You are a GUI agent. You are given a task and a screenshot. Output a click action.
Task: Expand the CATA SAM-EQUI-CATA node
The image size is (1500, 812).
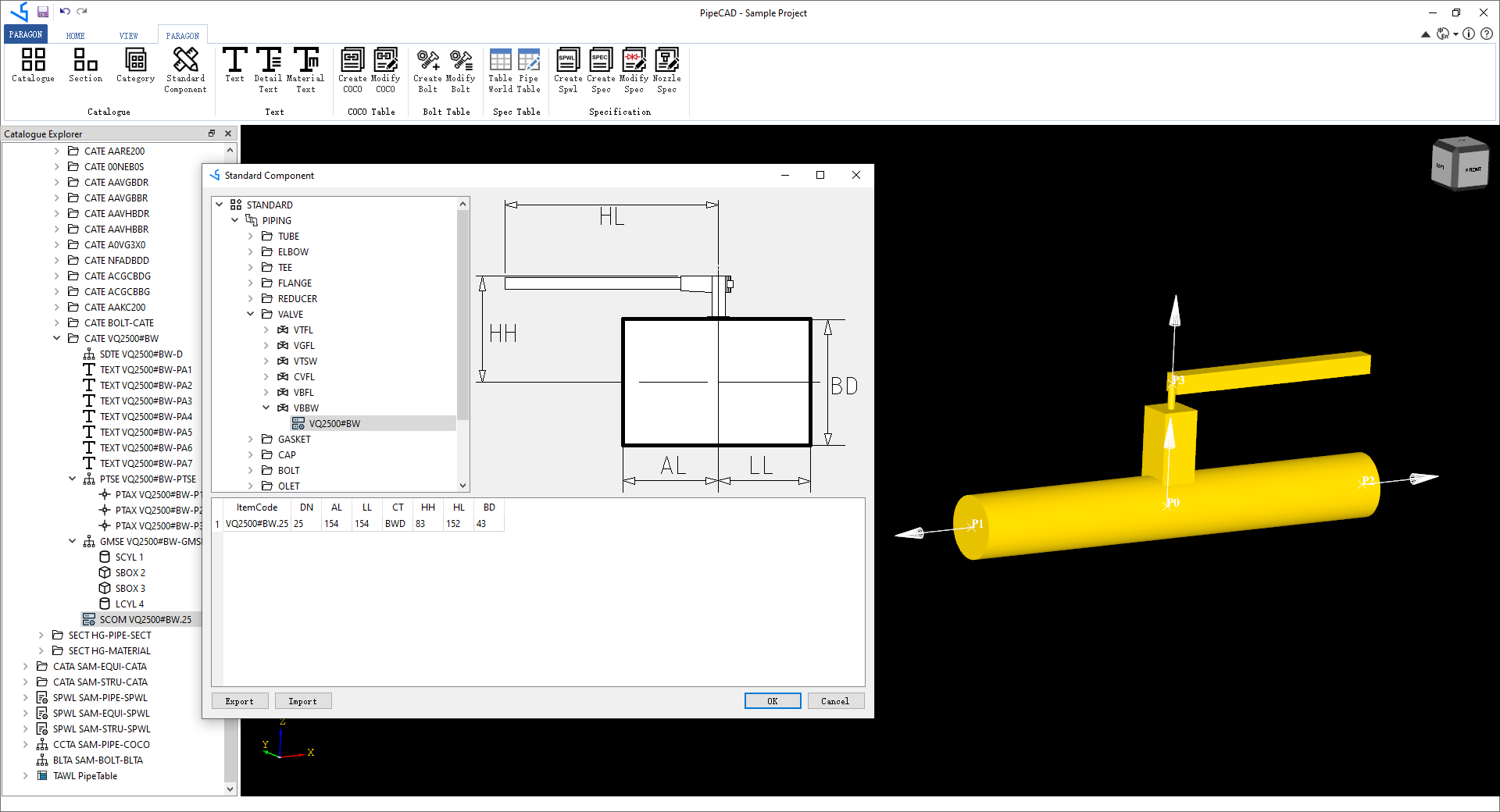point(26,666)
